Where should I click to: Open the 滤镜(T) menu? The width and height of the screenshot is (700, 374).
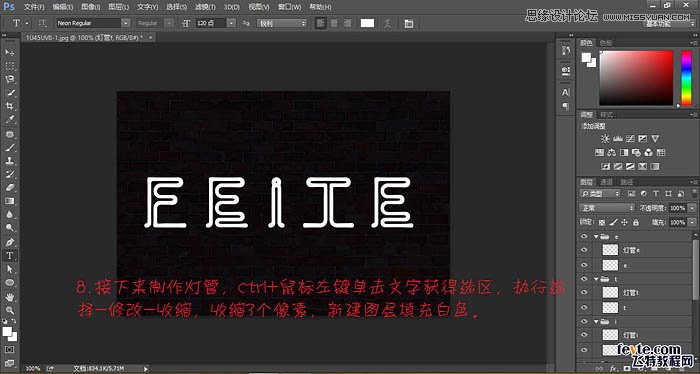[x=205, y=7]
